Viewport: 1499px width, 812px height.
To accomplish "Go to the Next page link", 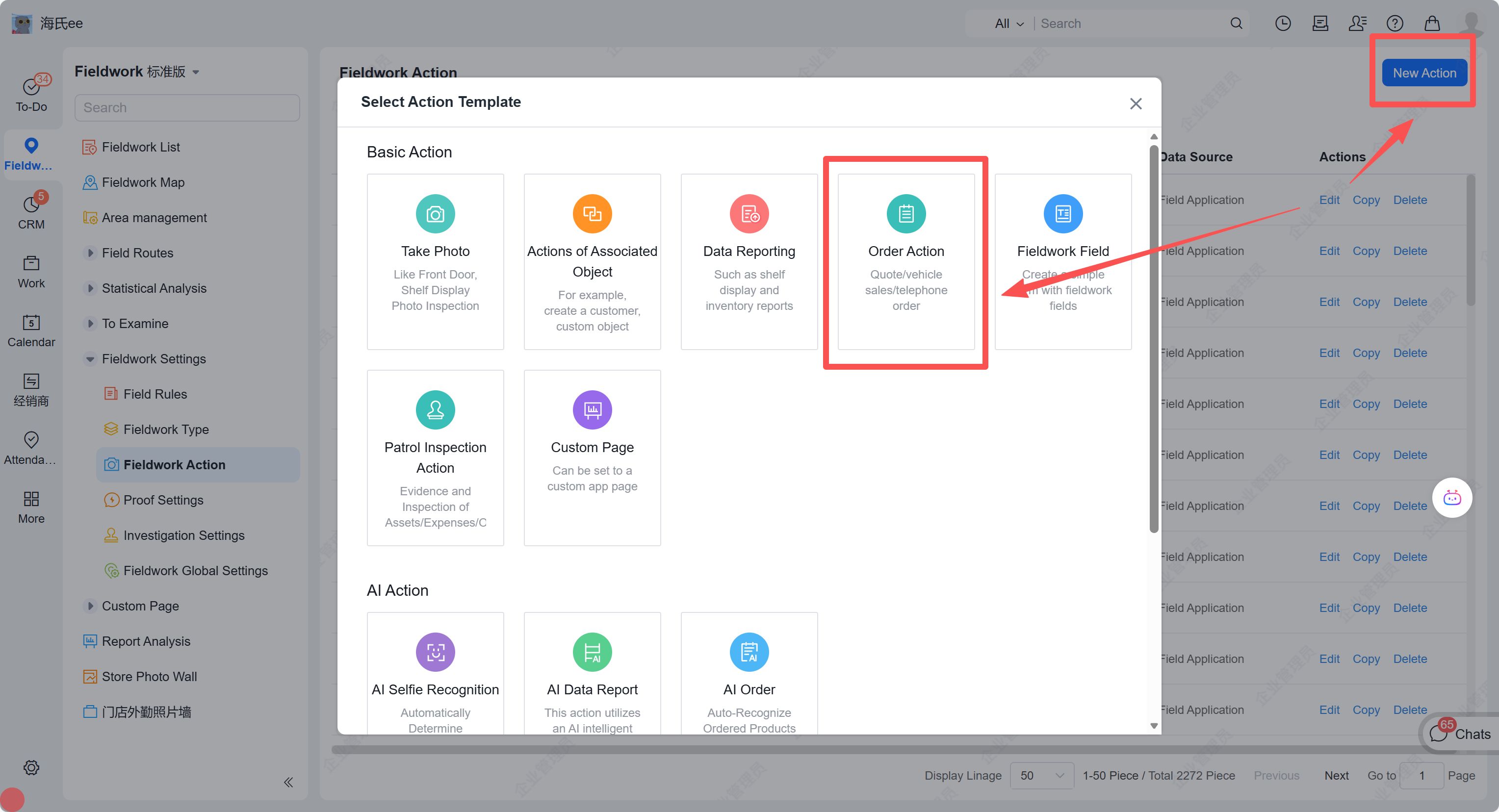I will coord(1336,775).
